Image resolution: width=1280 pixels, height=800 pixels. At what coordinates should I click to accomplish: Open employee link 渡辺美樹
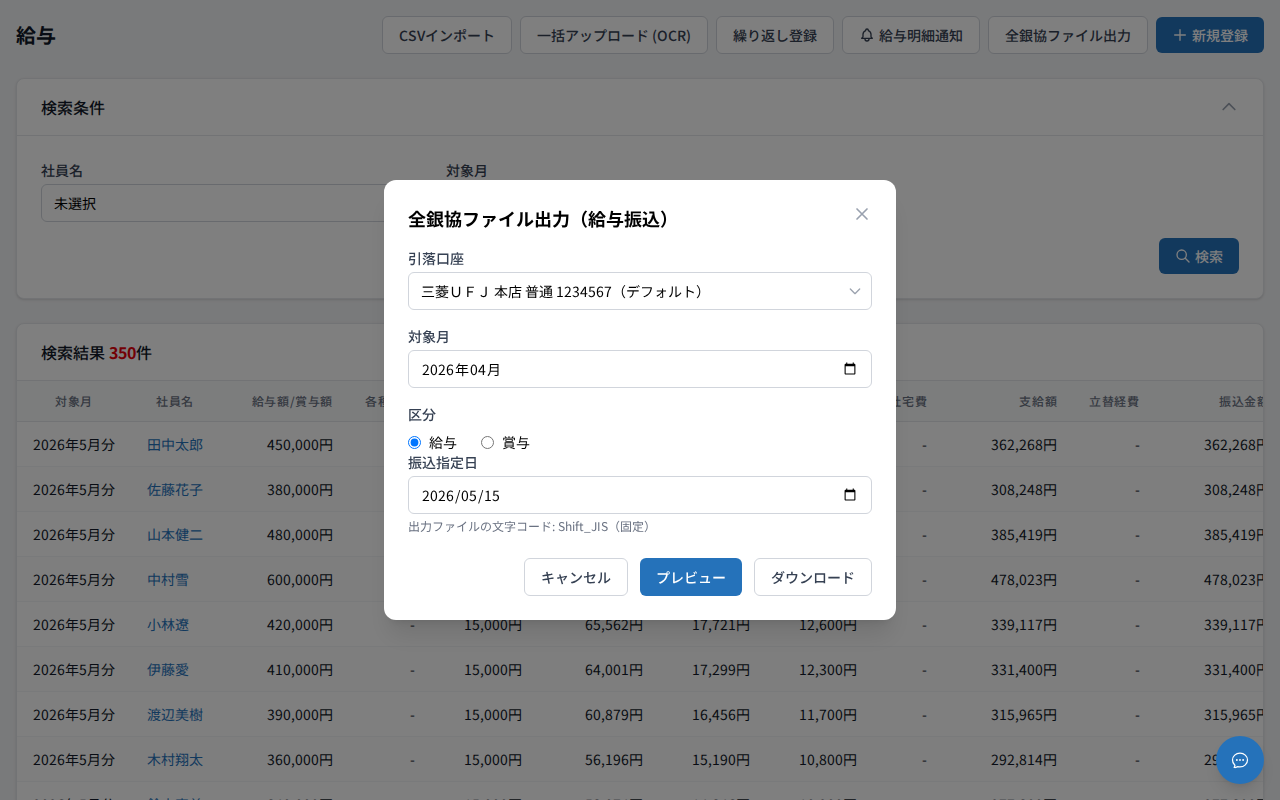[x=175, y=714]
